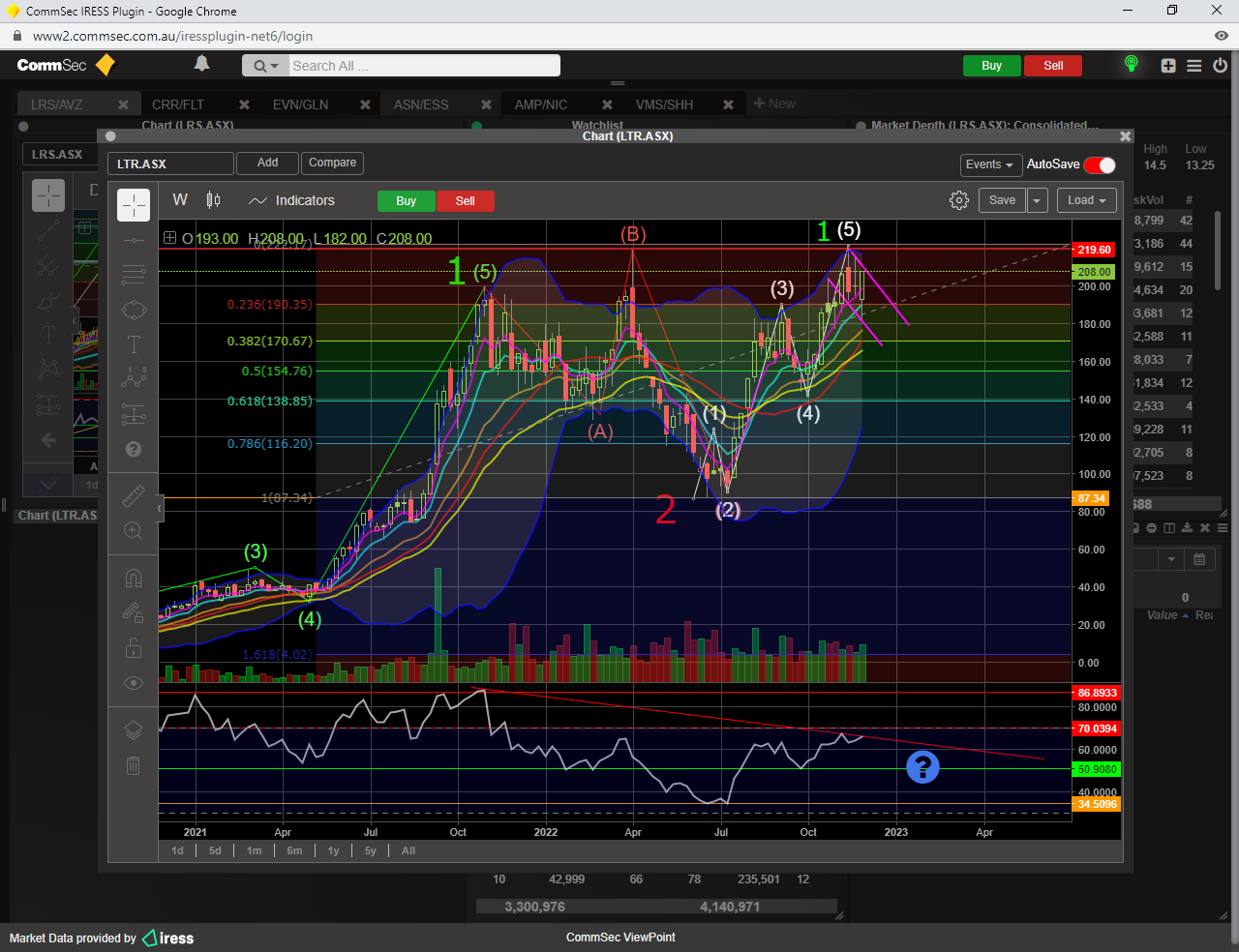Expand the Events dropdown
1239x952 pixels.
(989, 164)
